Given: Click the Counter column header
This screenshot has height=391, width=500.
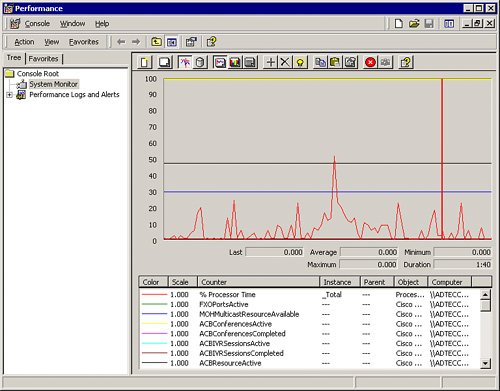Looking at the screenshot, I should click(x=259, y=282).
